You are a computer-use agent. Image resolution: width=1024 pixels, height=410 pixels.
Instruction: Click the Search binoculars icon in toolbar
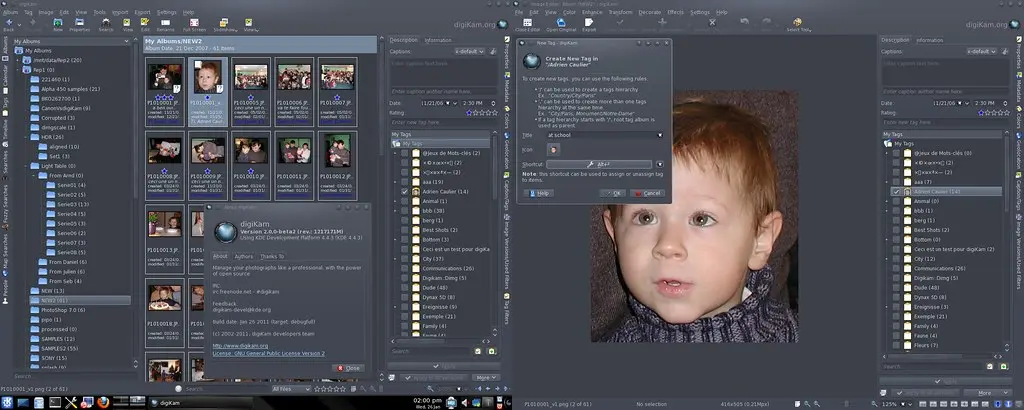pos(105,22)
